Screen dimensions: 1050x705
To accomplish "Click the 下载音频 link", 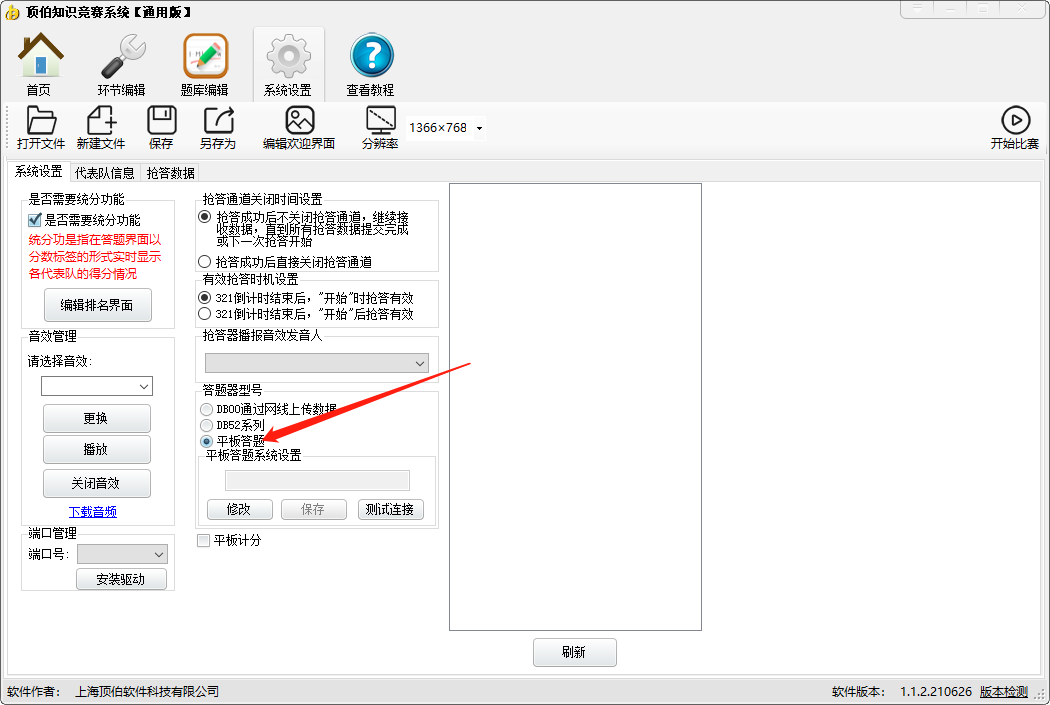I will [x=92, y=512].
